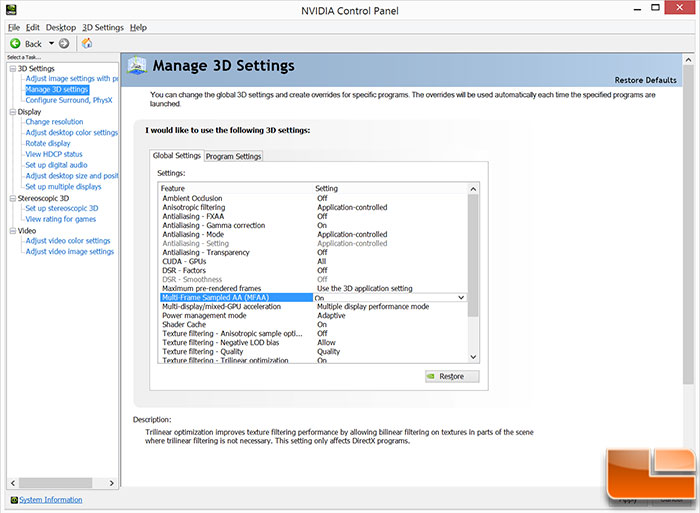Click the Home icon in toolbar
This screenshot has height=513, width=700.
coord(87,43)
